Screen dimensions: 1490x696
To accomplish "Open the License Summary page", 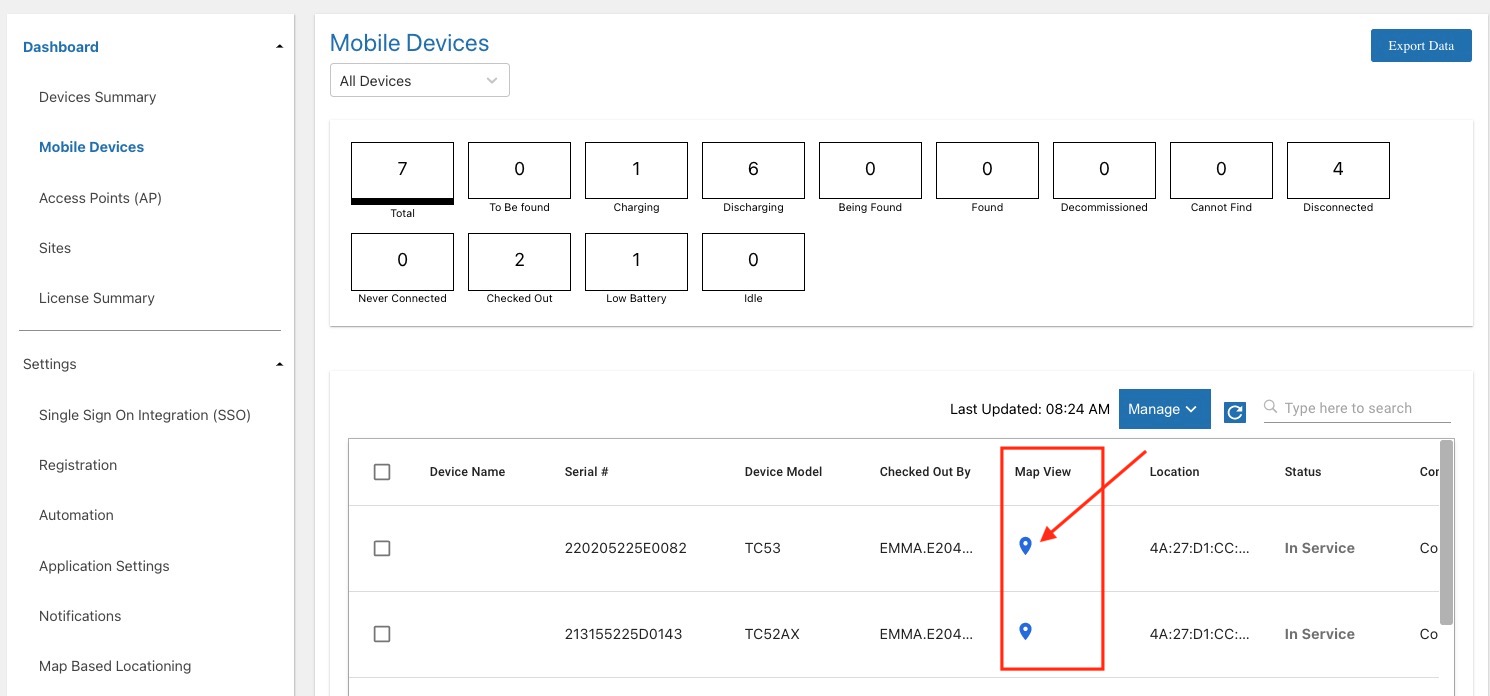I will point(96,298).
